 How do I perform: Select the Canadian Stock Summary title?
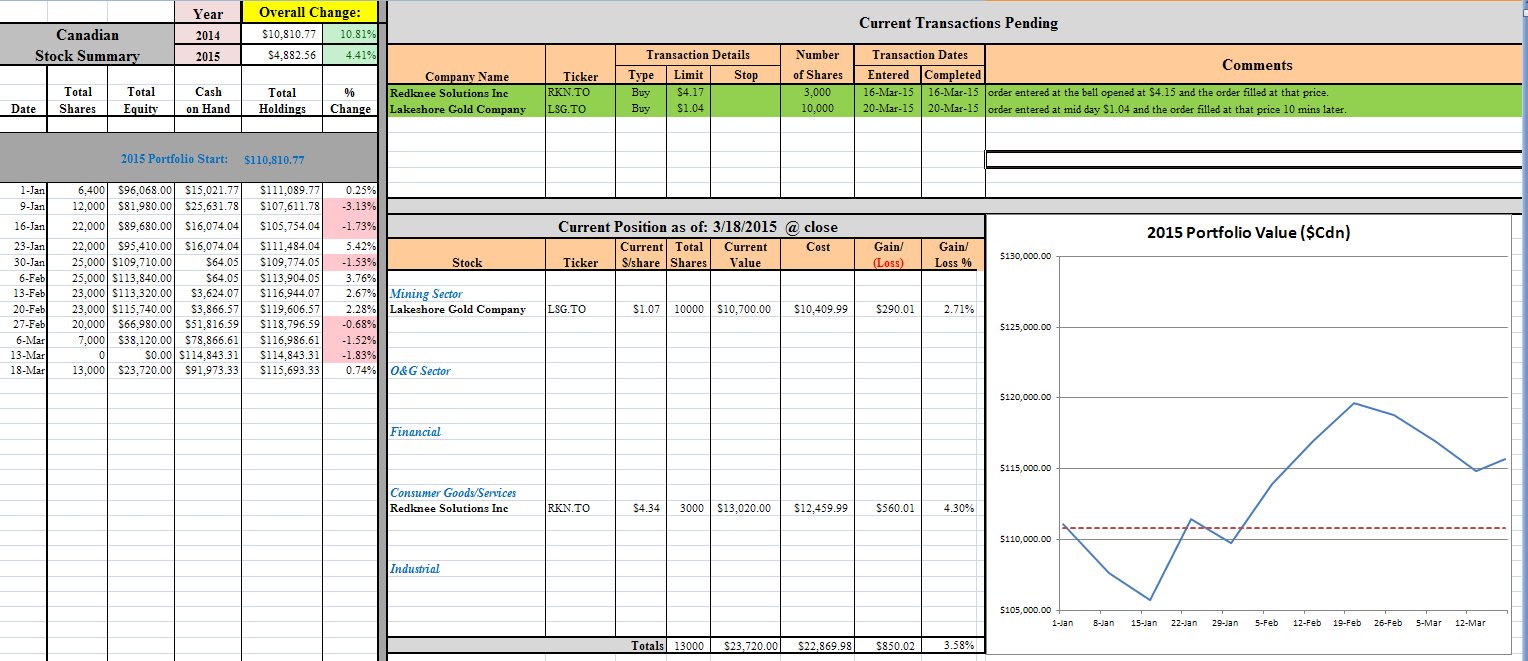coord(87,45)
